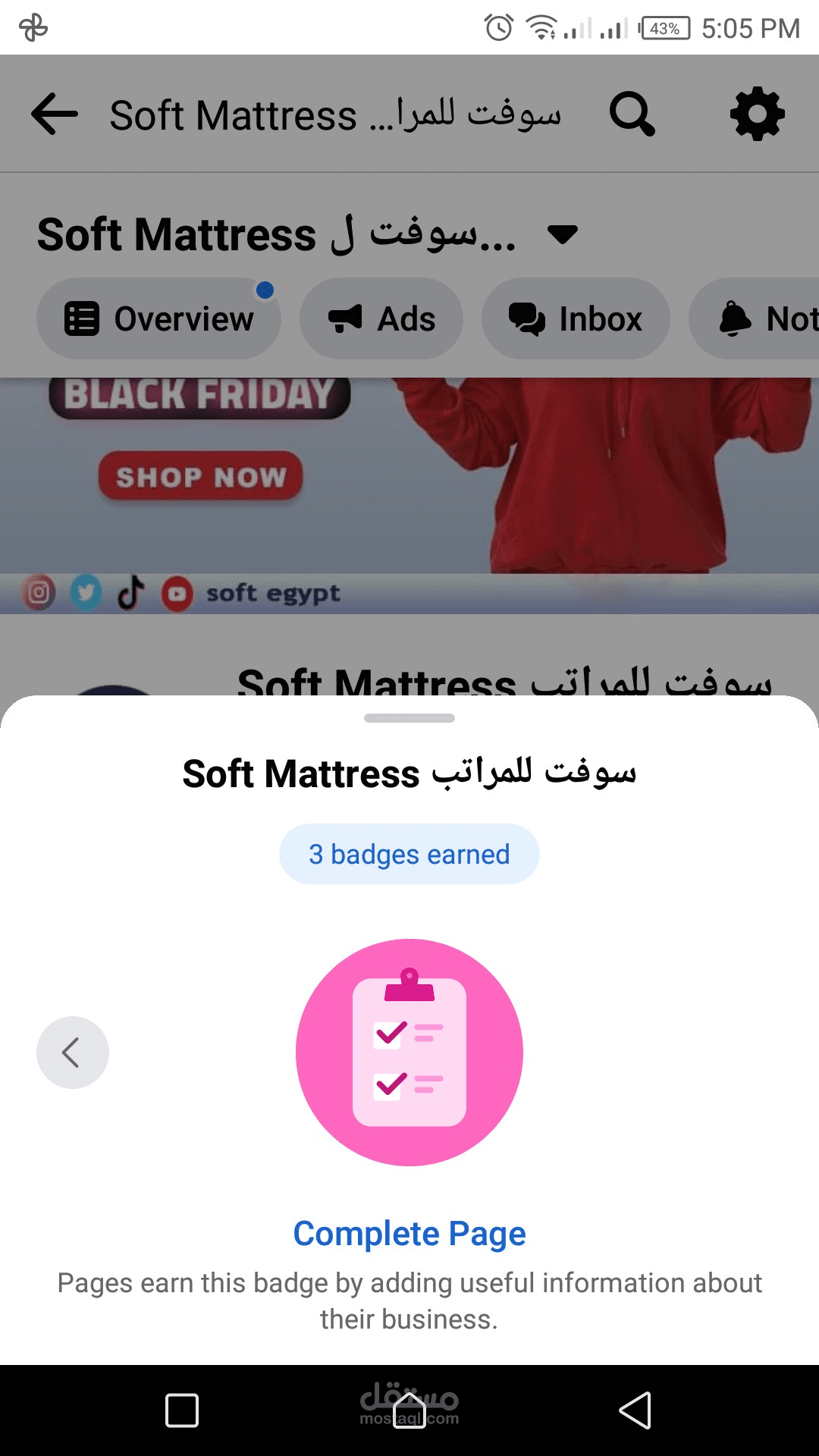This screenshot has height=1456, width=819.
Task: Open the Notifications bell tab
Action: point(755,318)
